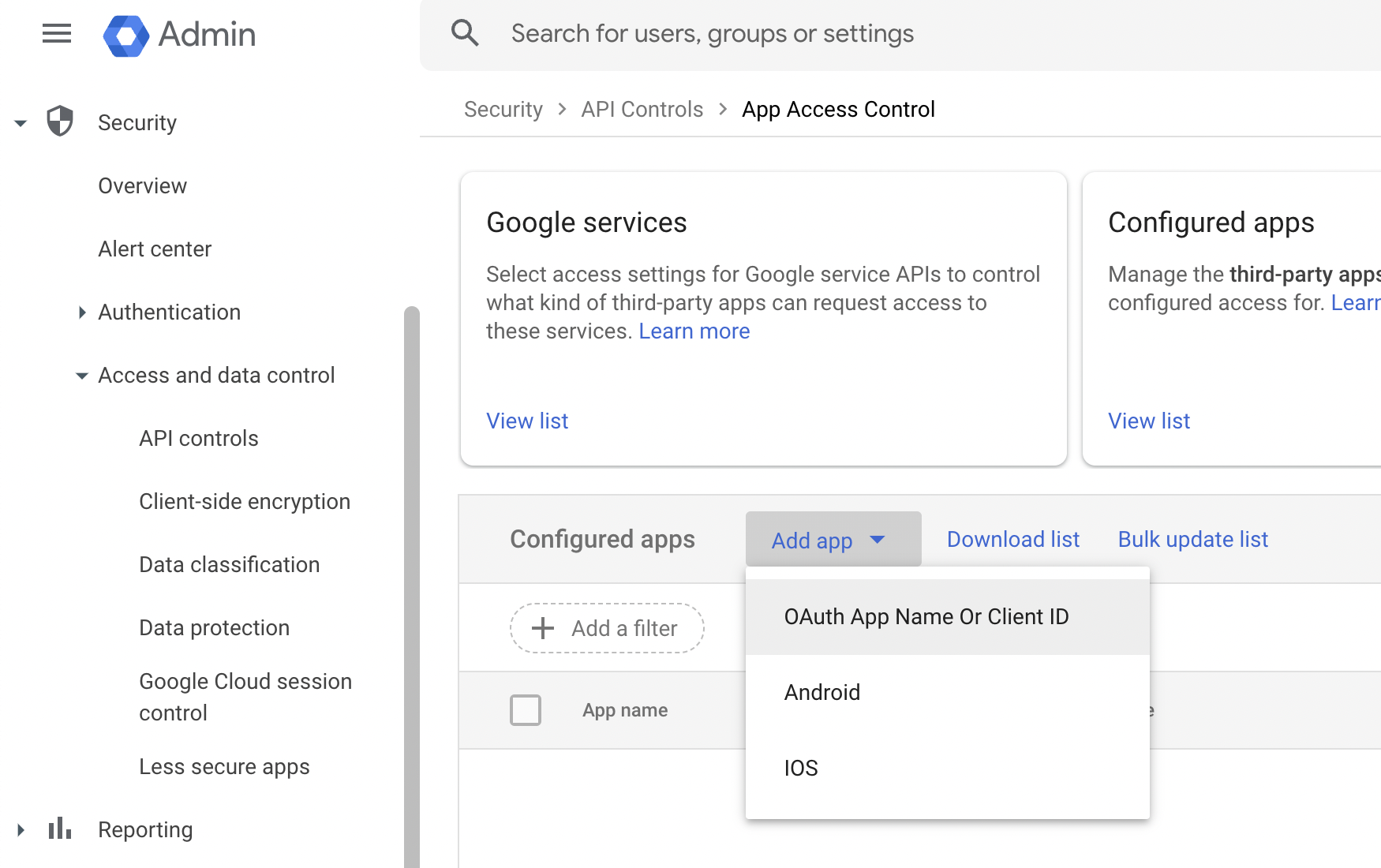This screenshot has height=868, width=1381.
Task: Open Less secure apps settings
Action: pyautogui.click(x=224, y=767)
